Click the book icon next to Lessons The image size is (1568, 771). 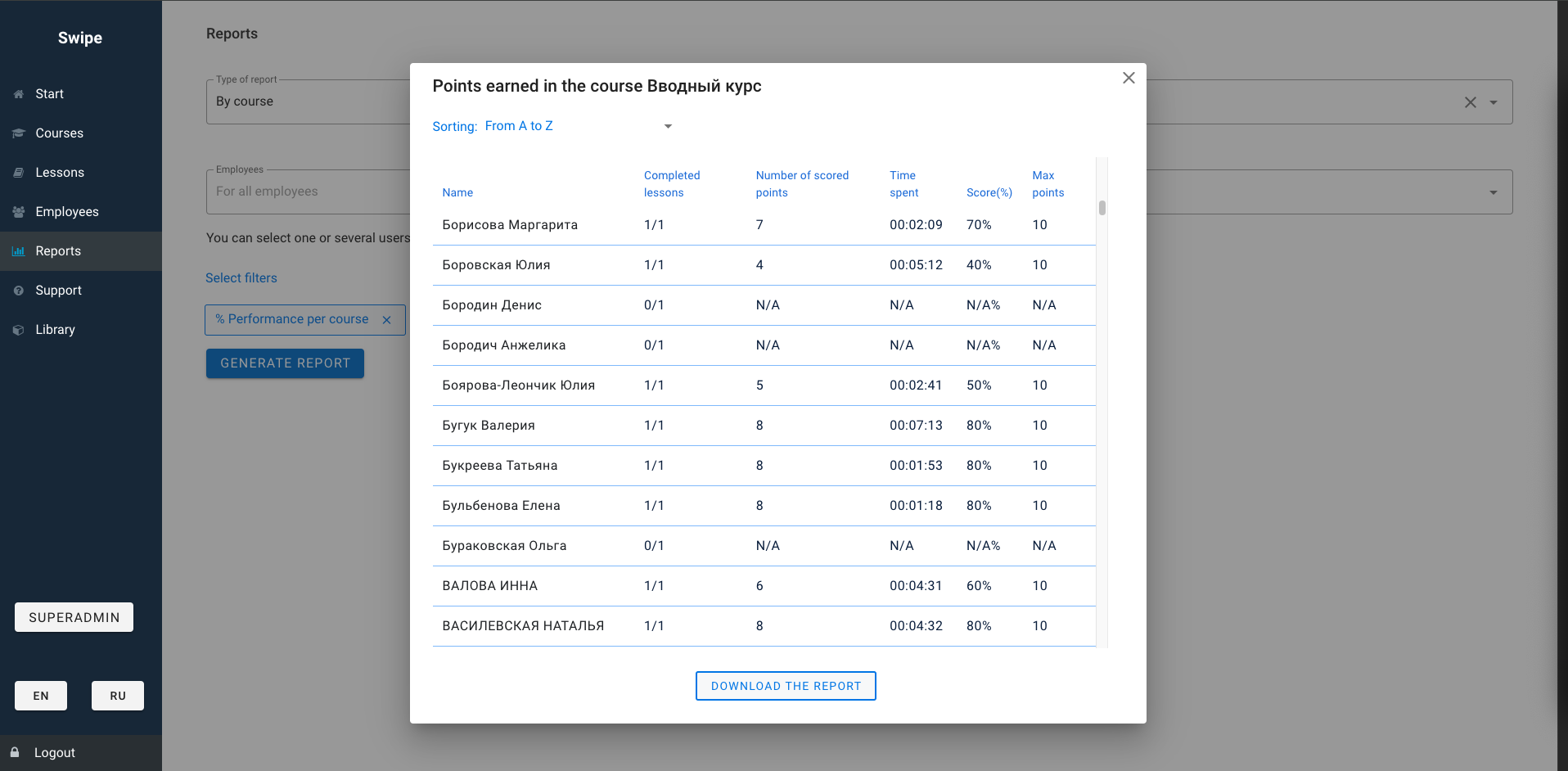(x=19, y=173)
